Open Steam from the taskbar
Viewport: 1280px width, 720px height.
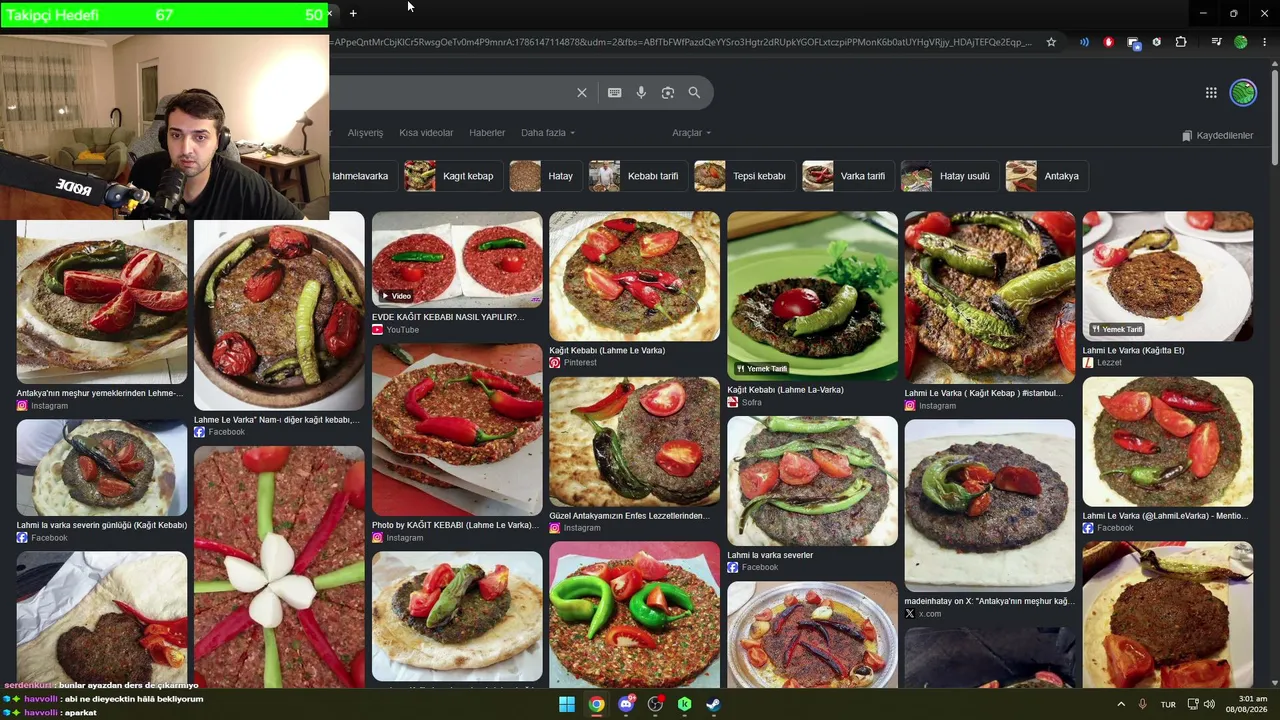pos(714,704)
